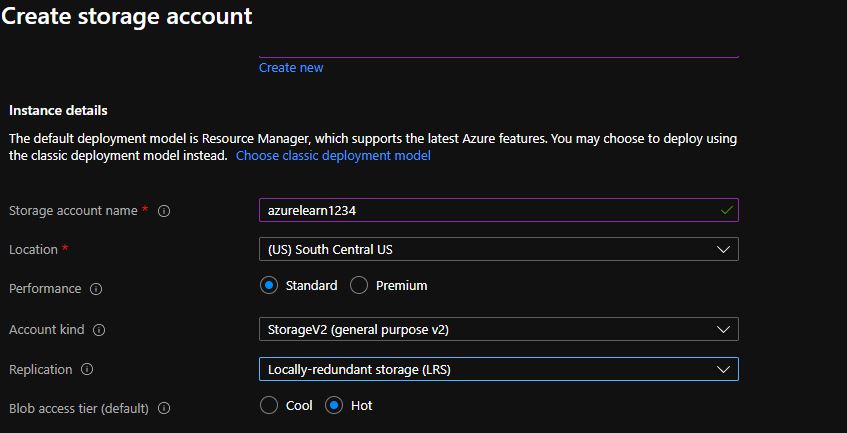This screenshot has width=847, height=433.
Task: Click the Create storage account page title
Action: [x=127, y=17]
